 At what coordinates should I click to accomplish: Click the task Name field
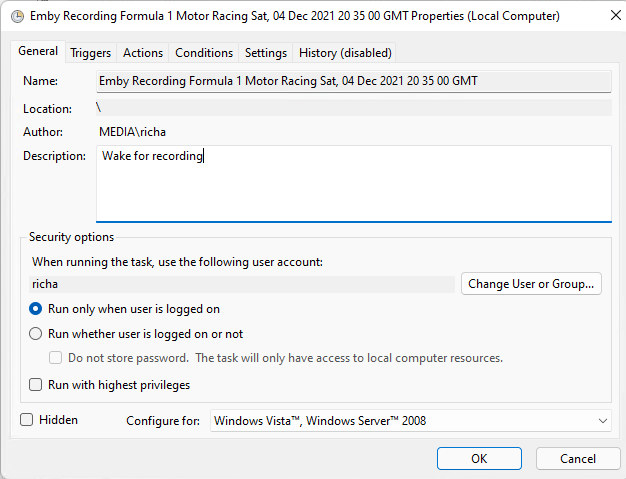coord(353,82)
